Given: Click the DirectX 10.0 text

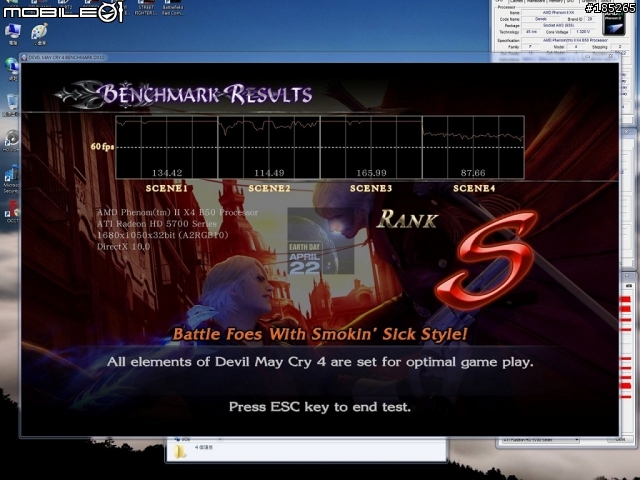Looking at the screenshot, I should tap(123, 247).
